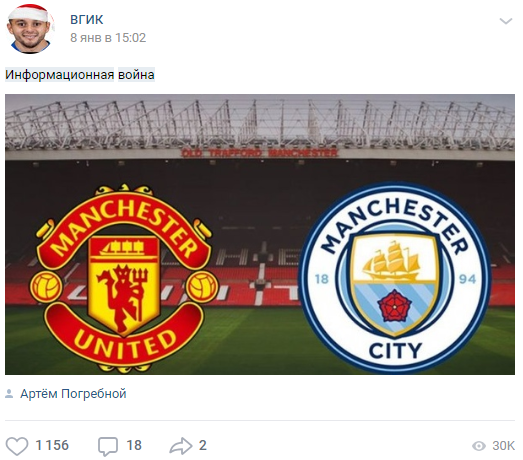Open the post timestamp 8 янв в 15:02
Screen dimensions: 523x460
click(108, 38)
